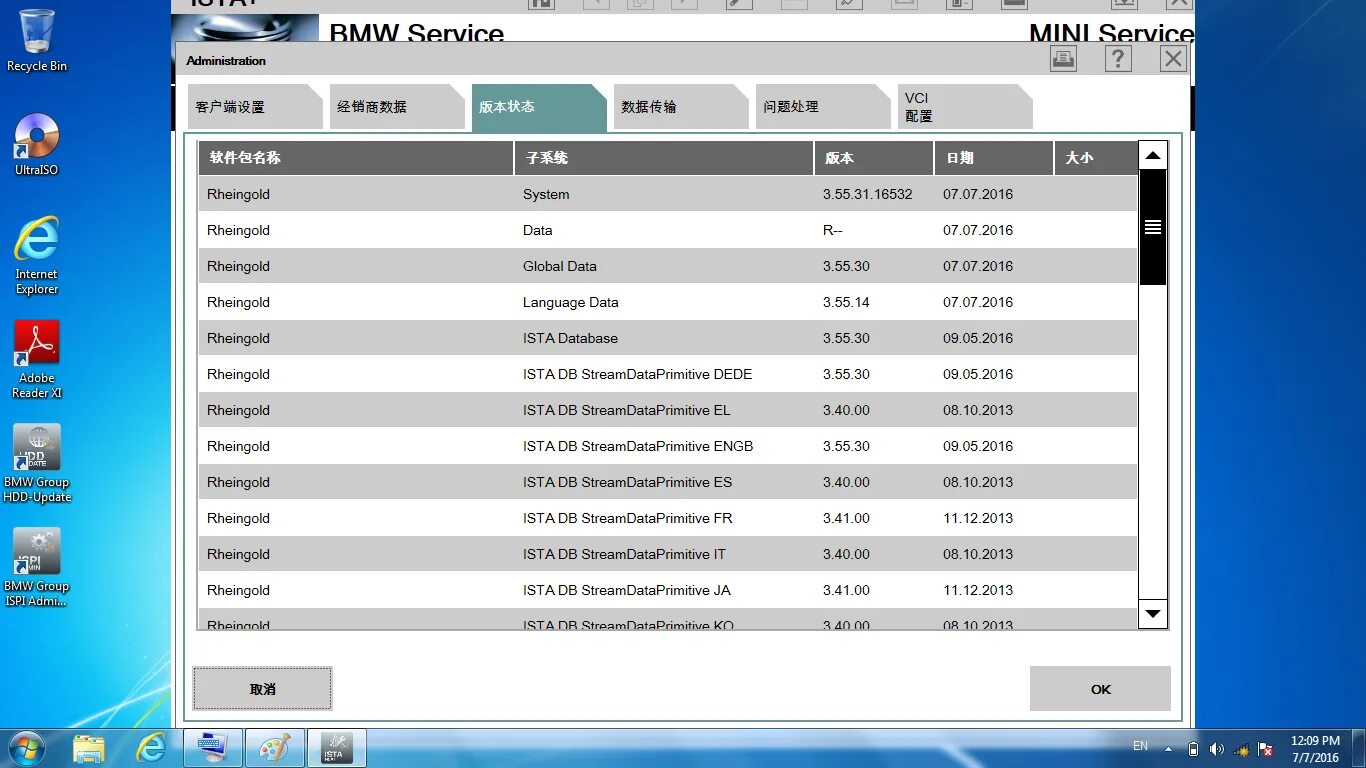The height and width of the screenshot is (768, 1366).
Task: Click the OK button
Action: [1100, 689]
